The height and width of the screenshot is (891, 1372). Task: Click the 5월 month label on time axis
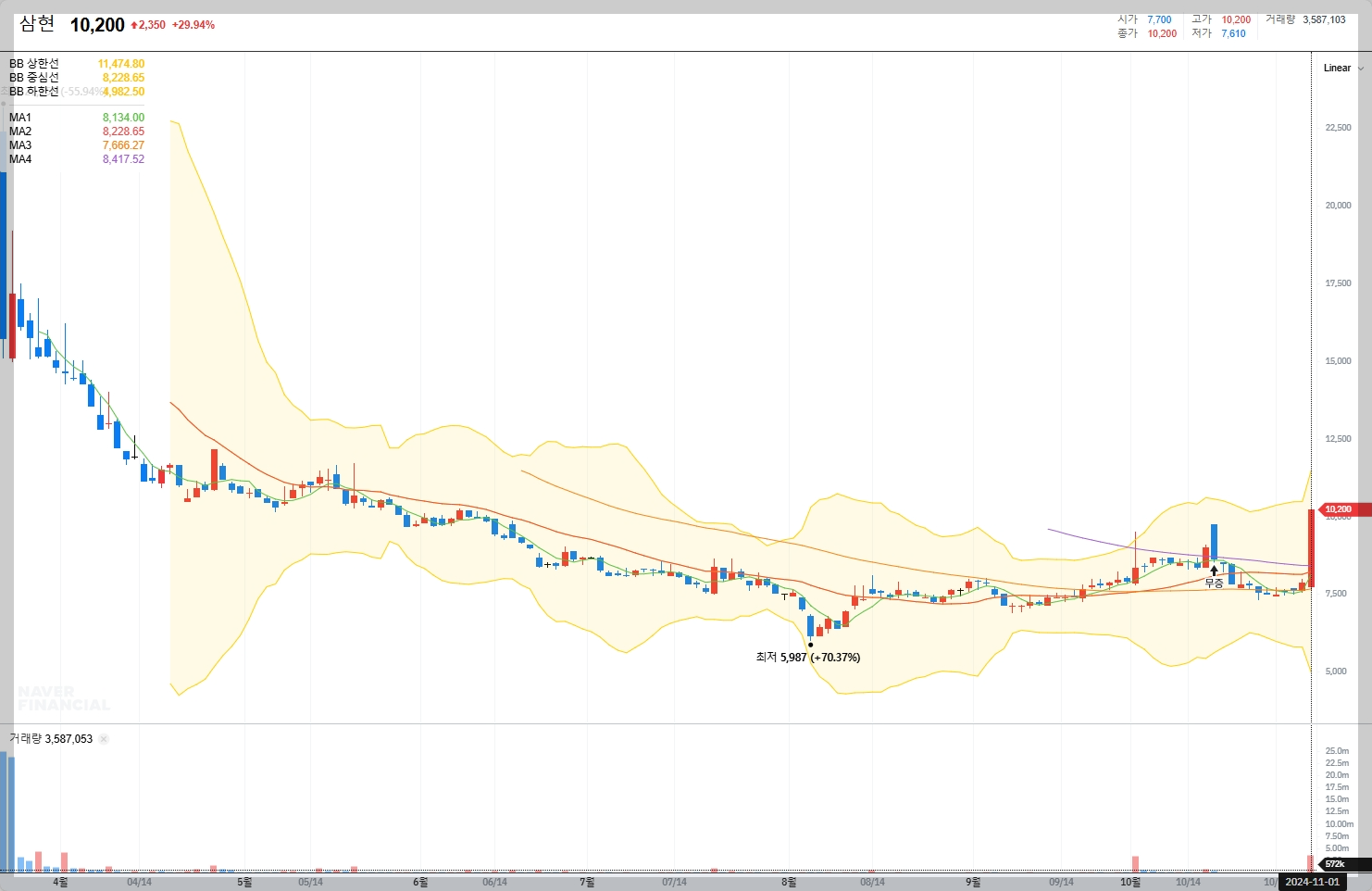244,882
